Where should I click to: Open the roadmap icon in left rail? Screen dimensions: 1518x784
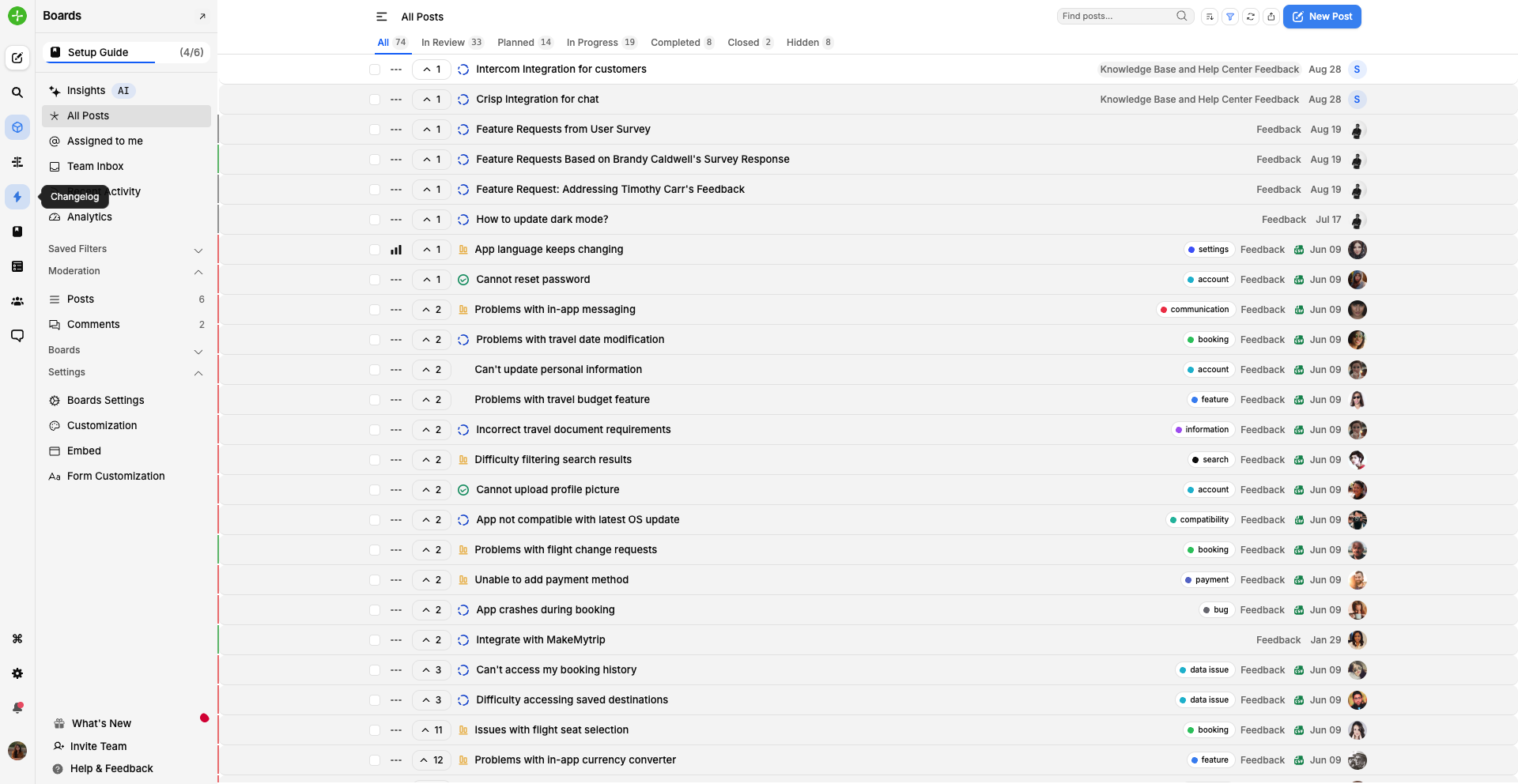tap(17, 162)
